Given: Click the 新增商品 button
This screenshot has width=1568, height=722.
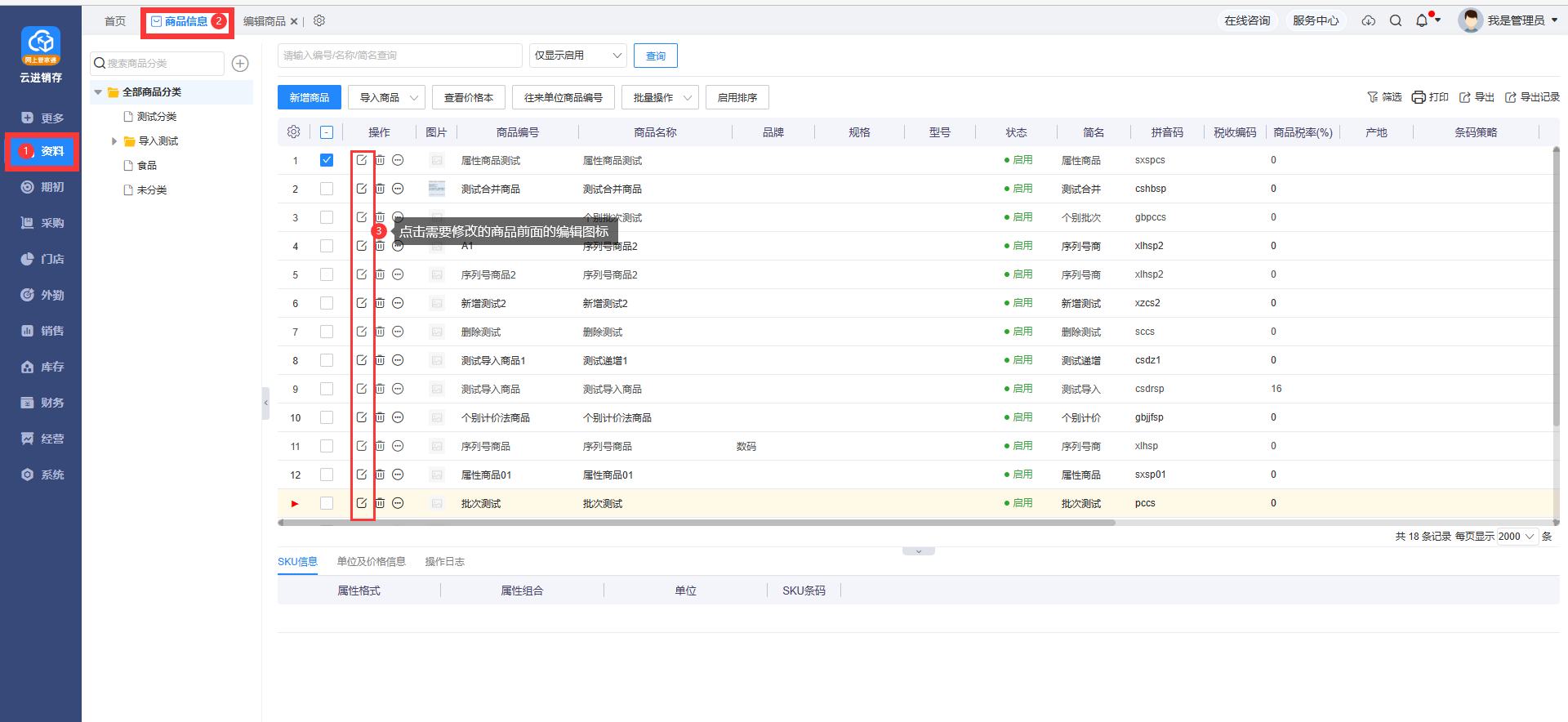Looking at the screenshot, I should 309,98.
